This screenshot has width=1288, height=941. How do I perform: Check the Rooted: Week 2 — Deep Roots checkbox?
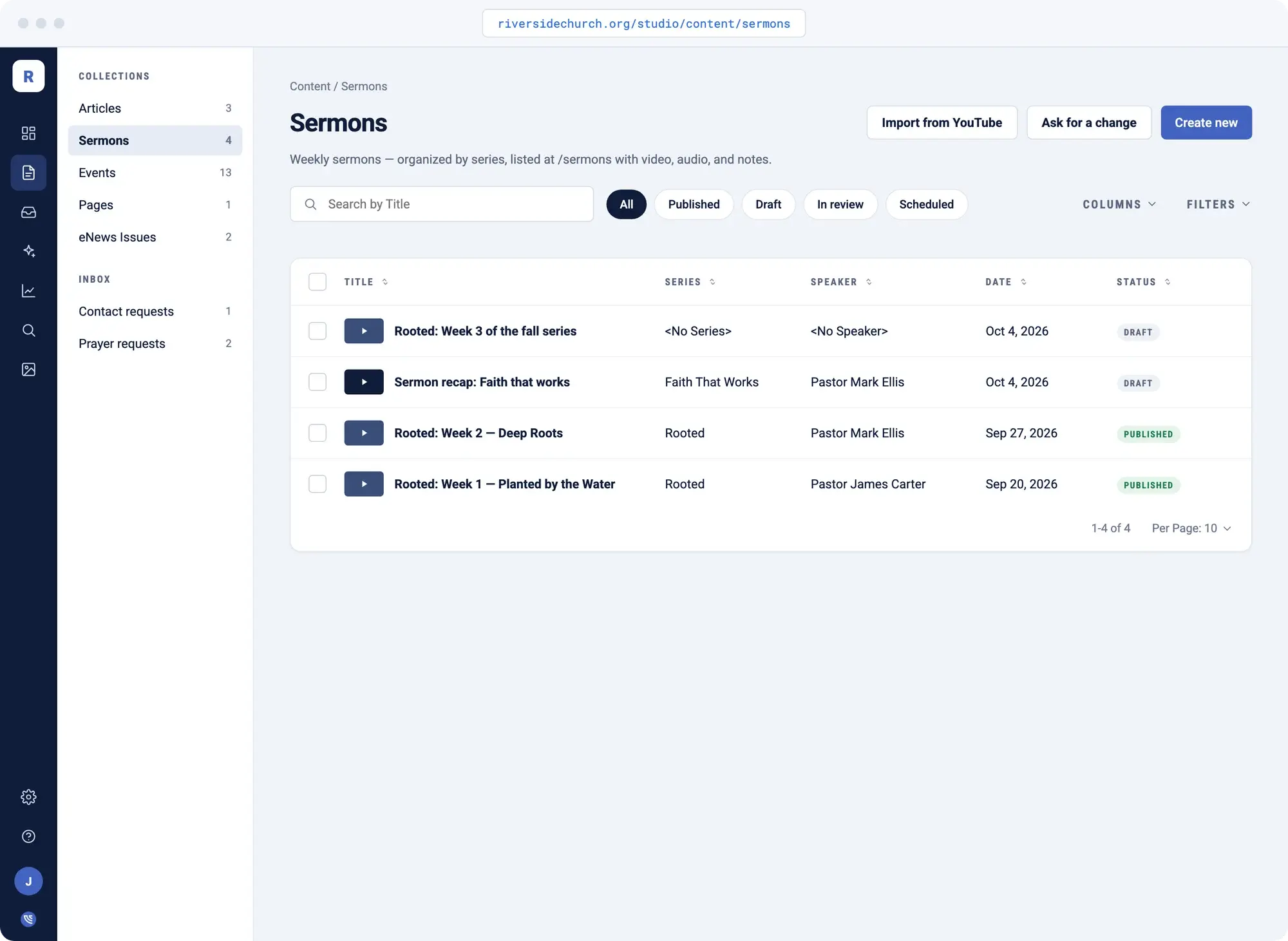(x=317, y=433)
